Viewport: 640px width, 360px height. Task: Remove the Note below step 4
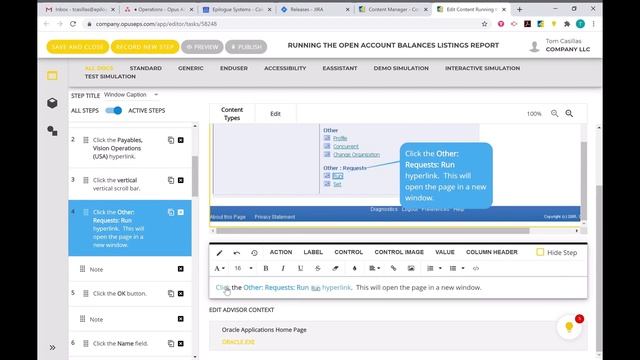coord(181,269)
